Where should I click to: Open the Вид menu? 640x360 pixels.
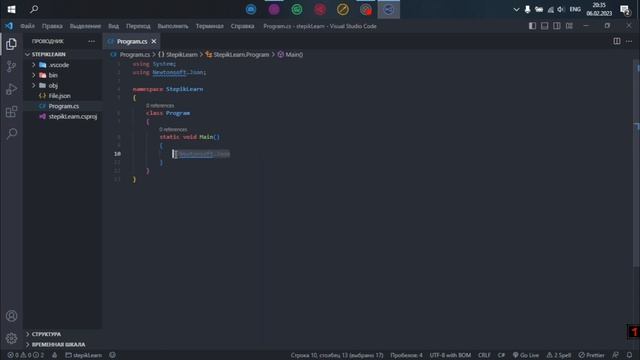(113, 26)
